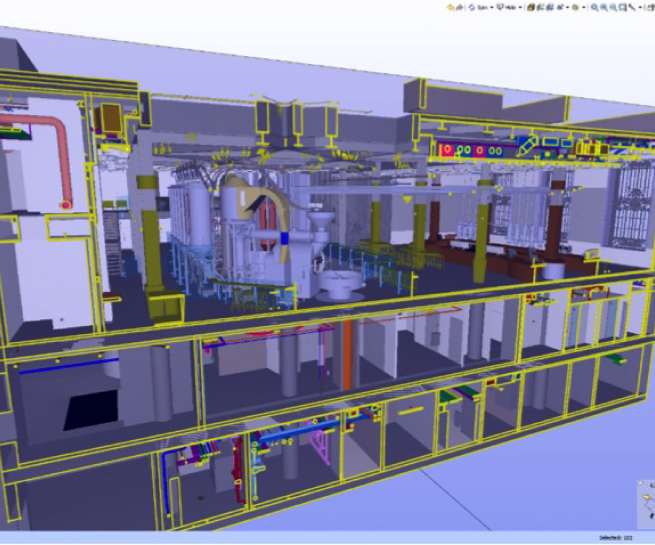Image resolution: width=655 pixels, height=545 pixels.
Task: Open the Spin tool dropdown arrow
Action: pyautogui.click(x=492, y=6)
